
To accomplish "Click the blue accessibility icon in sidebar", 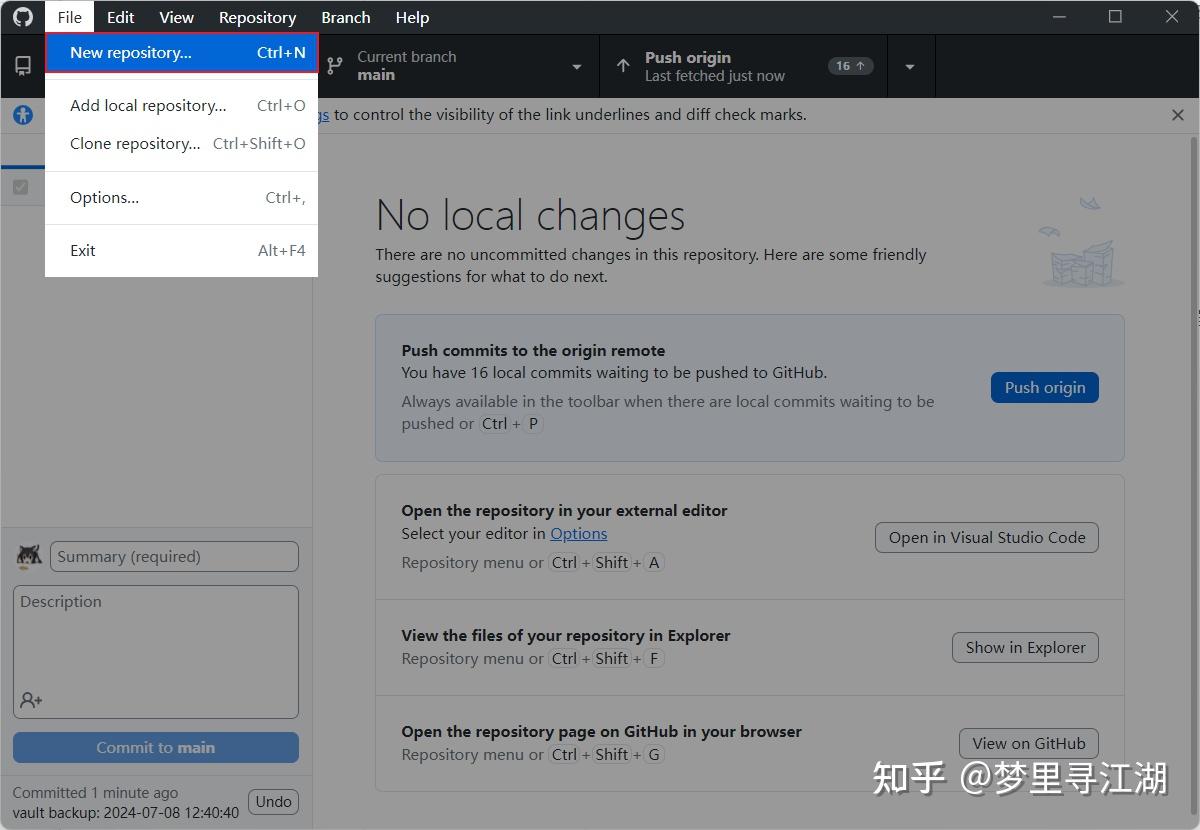I will click(22, 114).
